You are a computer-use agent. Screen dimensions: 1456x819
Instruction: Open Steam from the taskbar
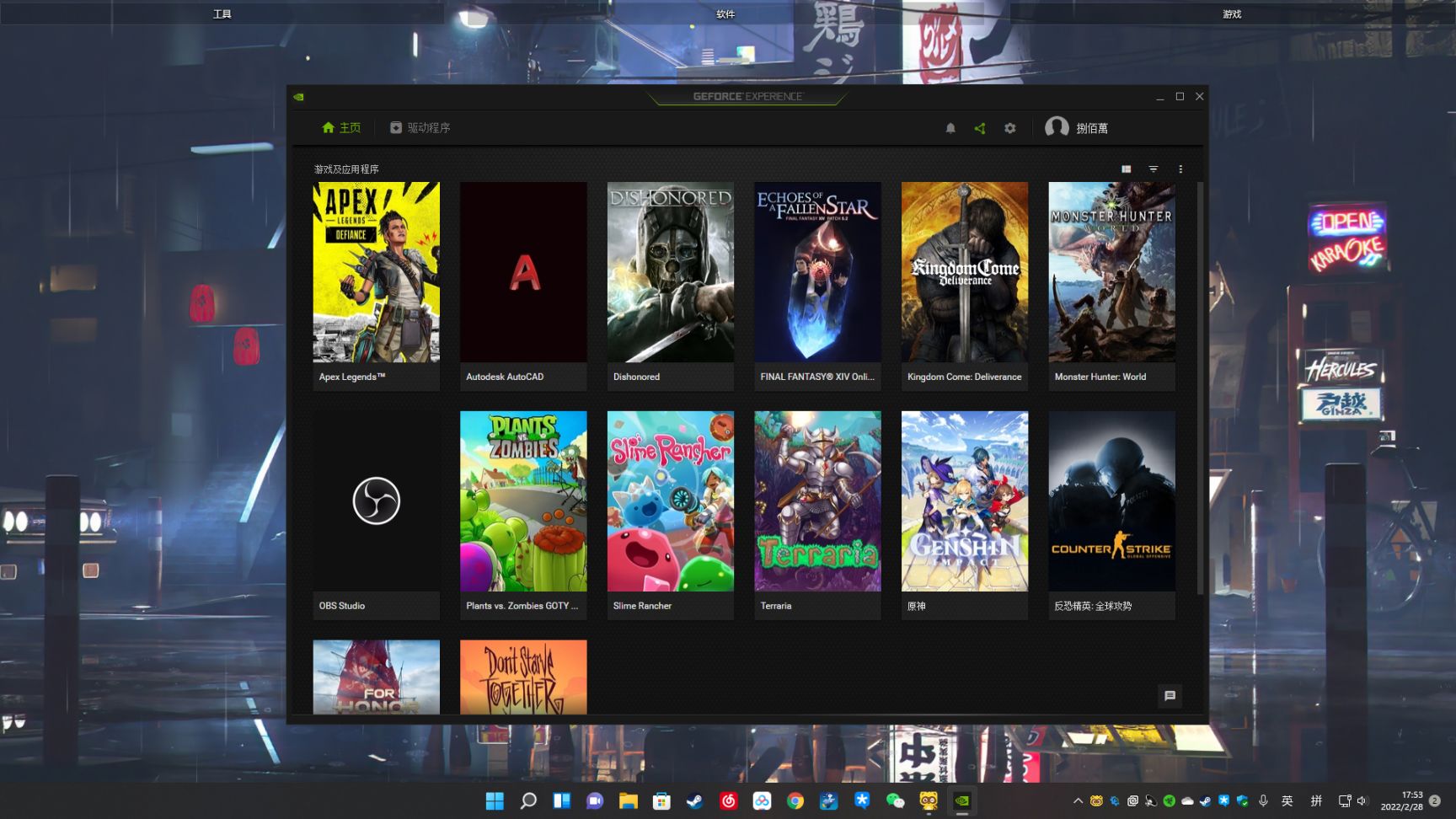click(x=695, y=800)
